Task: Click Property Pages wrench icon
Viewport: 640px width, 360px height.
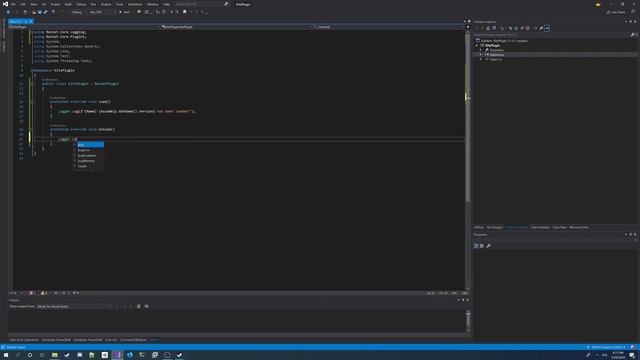Action: pyautogui.click(x=489, y=246)
